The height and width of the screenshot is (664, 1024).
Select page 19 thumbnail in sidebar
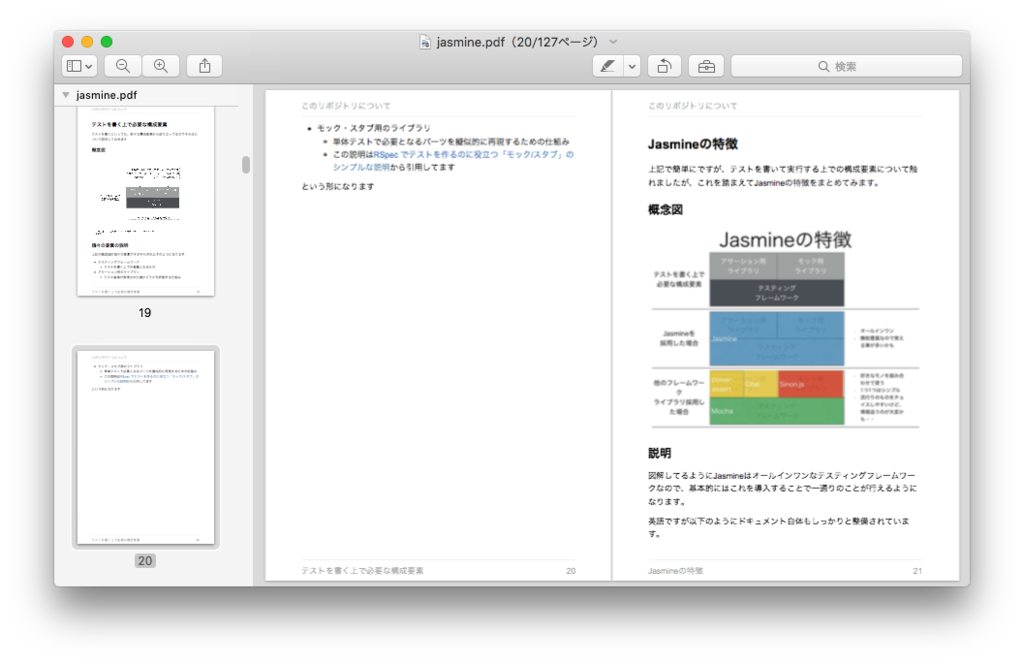[x=146, y=201]
